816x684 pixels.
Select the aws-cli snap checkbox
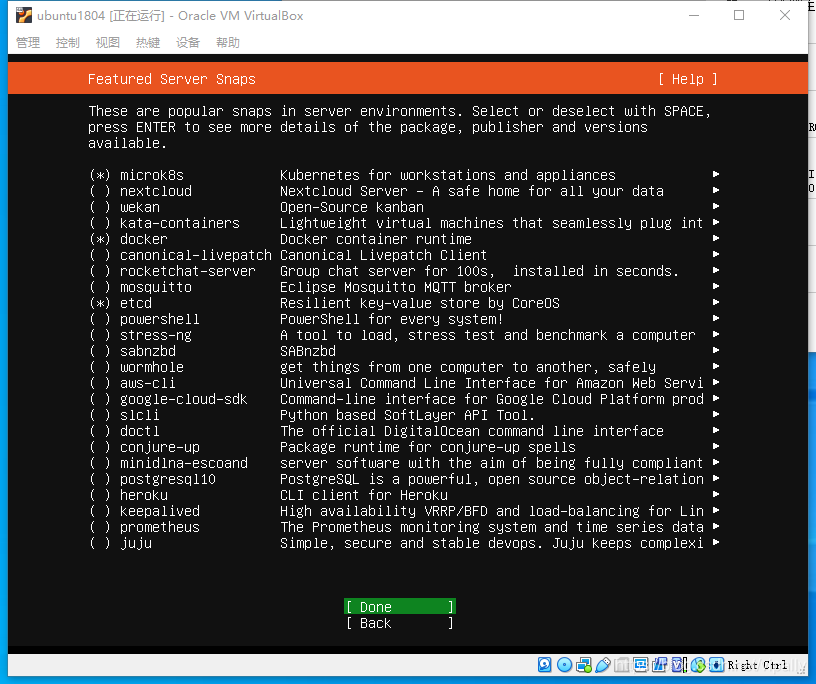[100, 384]
